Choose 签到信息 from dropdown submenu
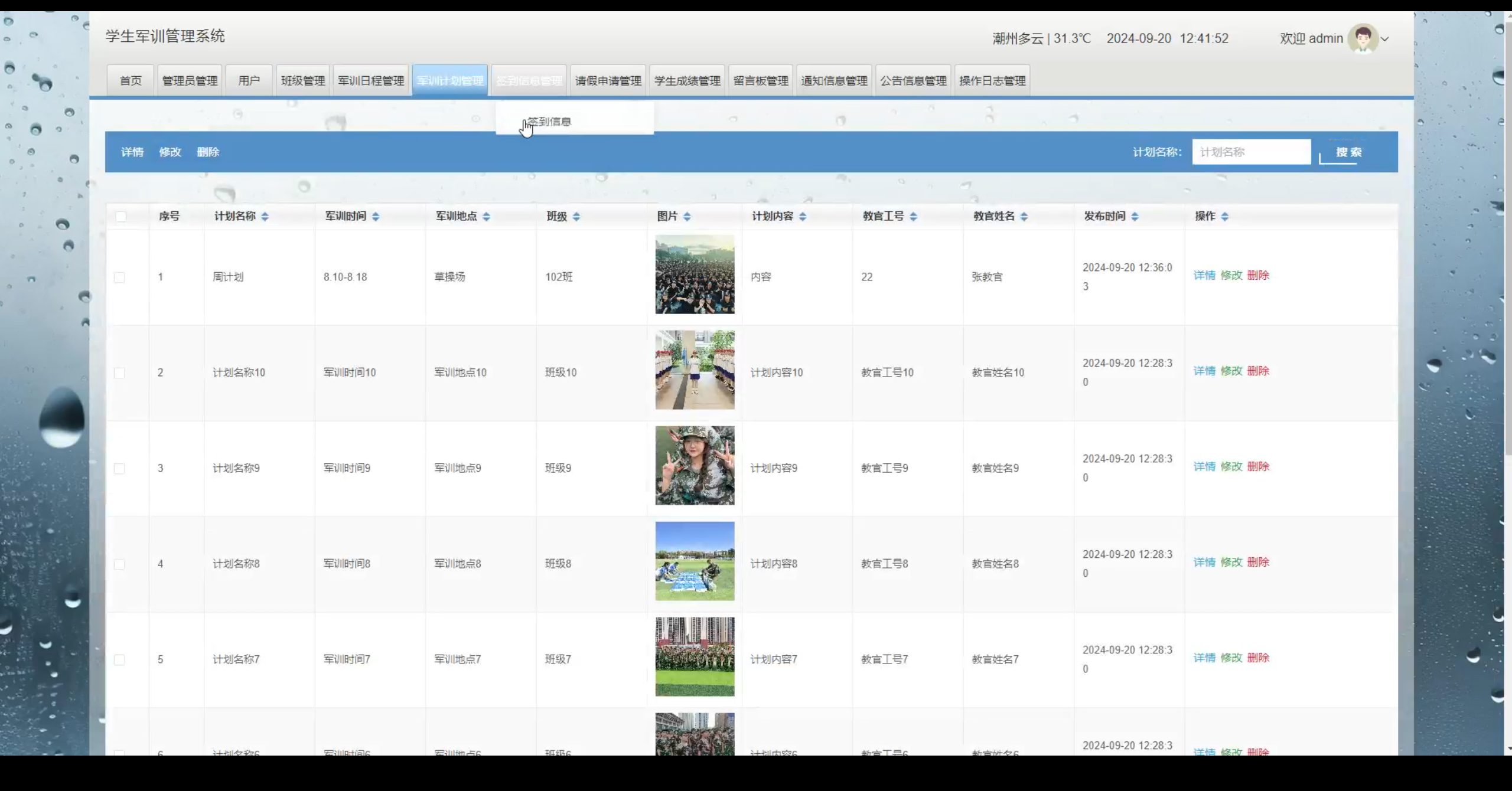1512x791 pixels. point(549,122)
